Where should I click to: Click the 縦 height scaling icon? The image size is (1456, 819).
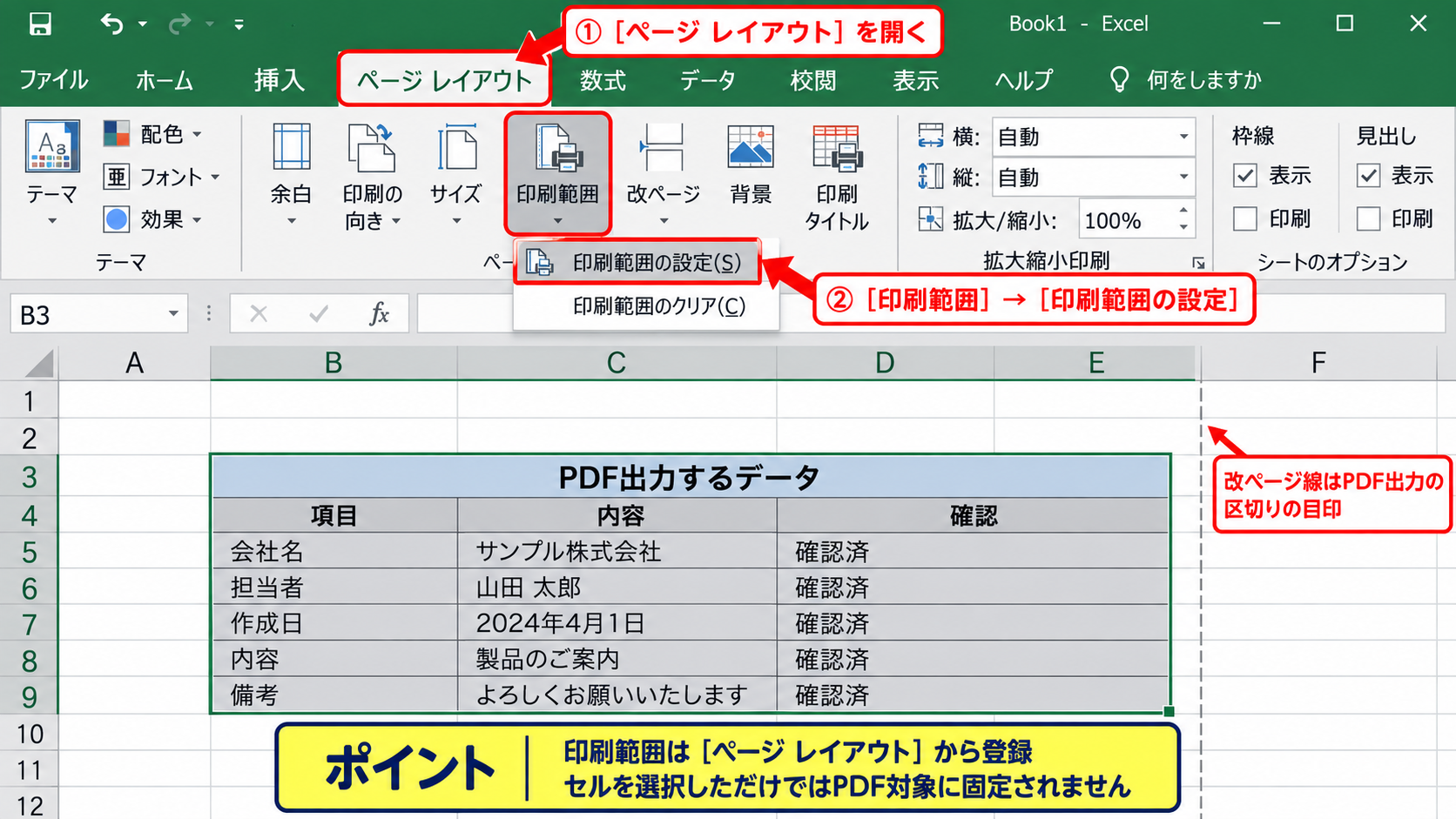pyautogui.click(x=930, y=177)
